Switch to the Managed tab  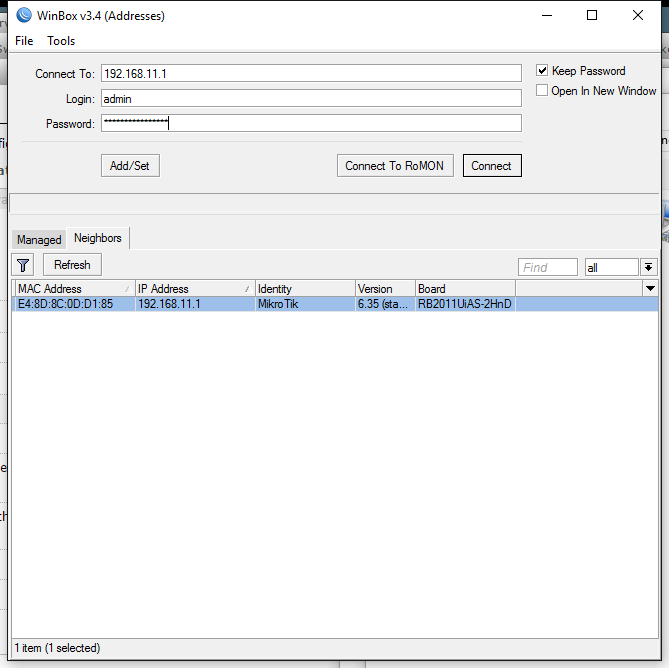coord(39,240)
